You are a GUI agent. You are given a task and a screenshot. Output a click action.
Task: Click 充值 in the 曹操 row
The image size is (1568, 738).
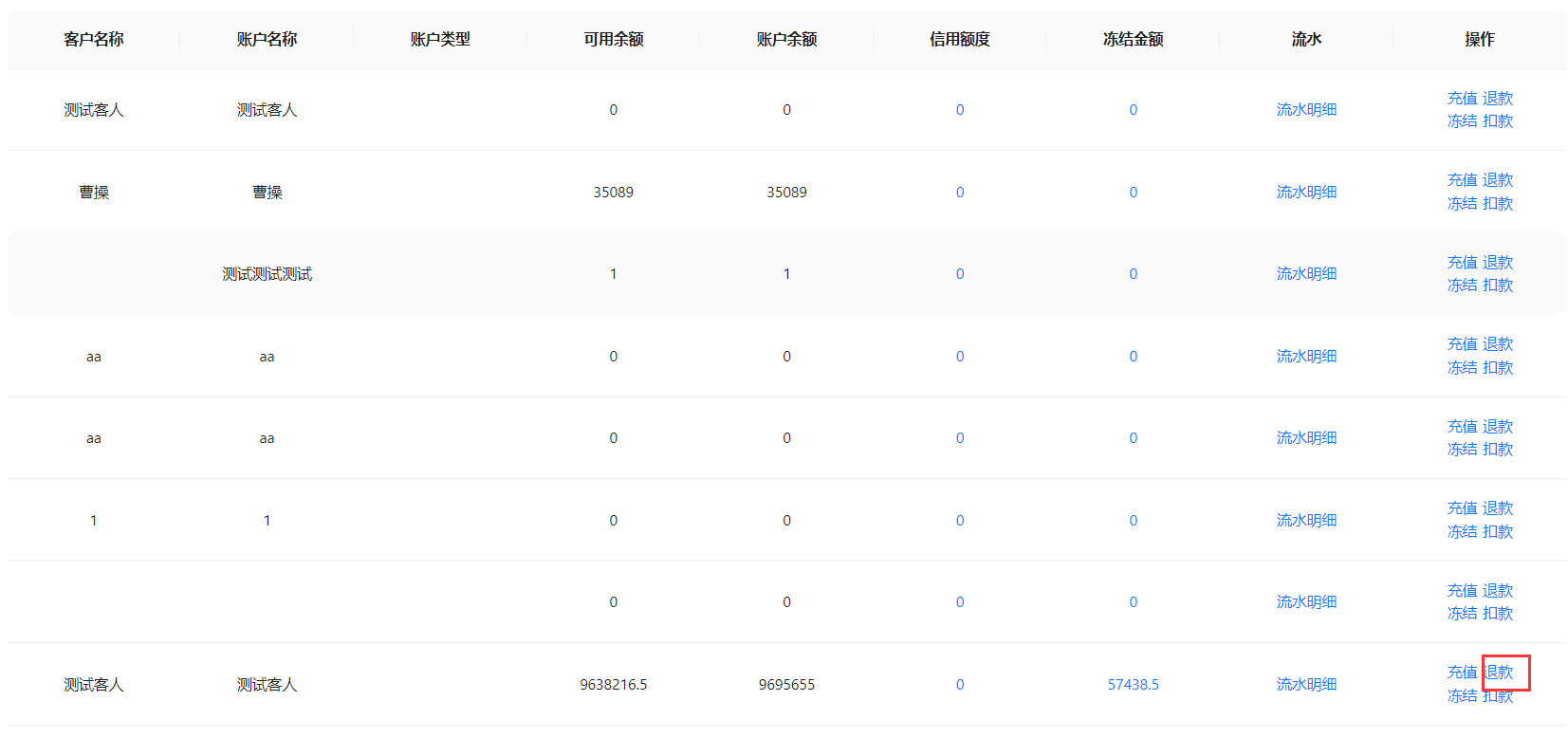[1462, 180]
